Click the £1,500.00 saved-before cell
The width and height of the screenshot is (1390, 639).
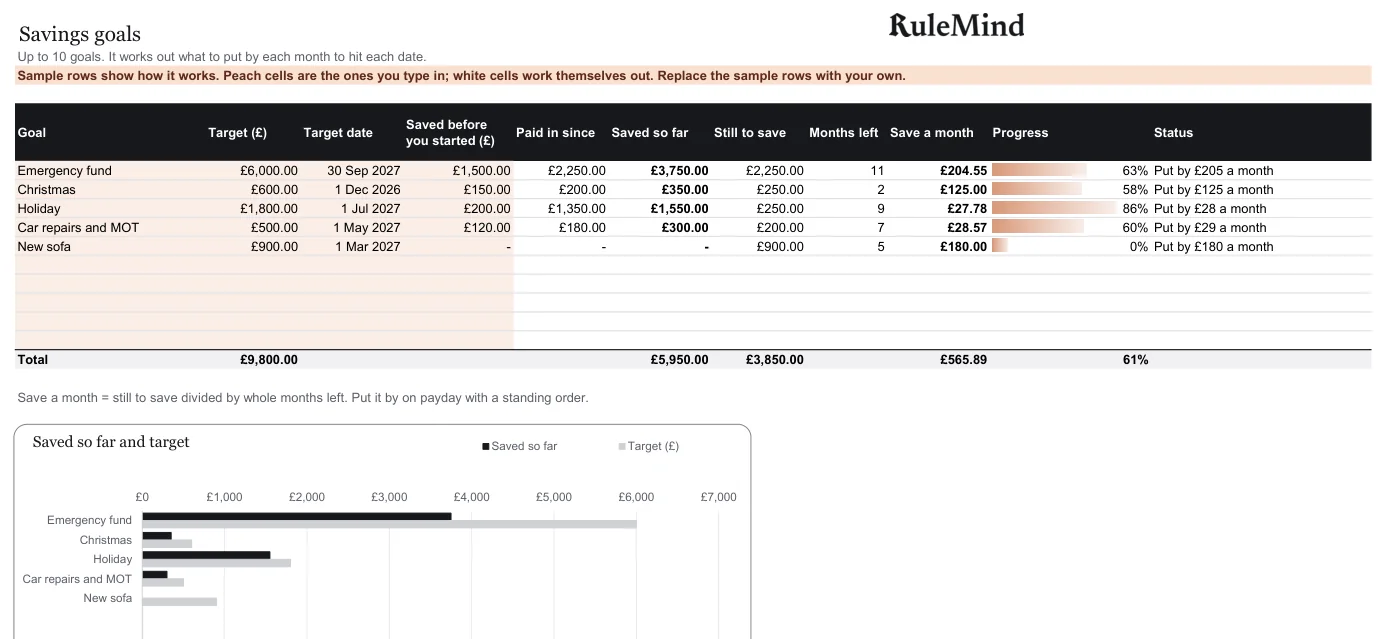coord(481,171)
